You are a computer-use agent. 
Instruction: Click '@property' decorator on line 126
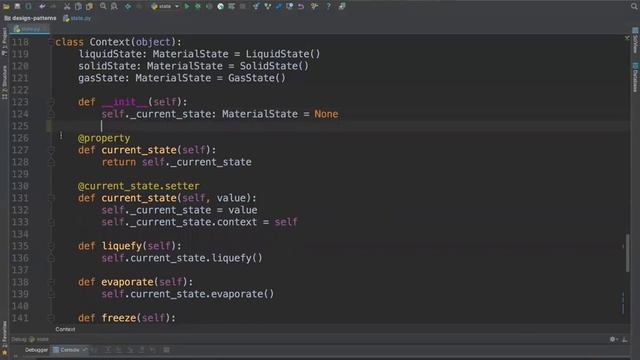pos(104,138)
